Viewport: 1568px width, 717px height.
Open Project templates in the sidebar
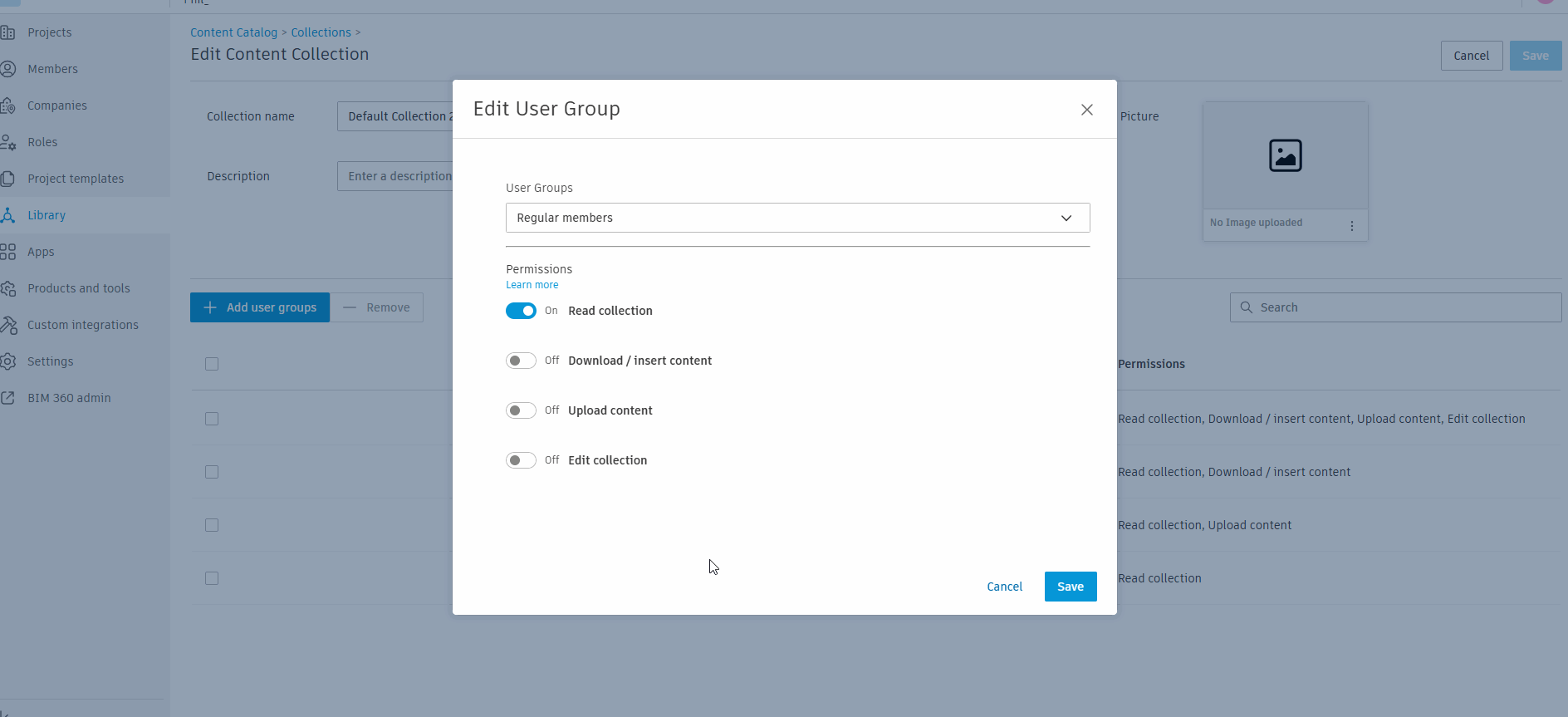pyautogui.click(x=76, y=179)
